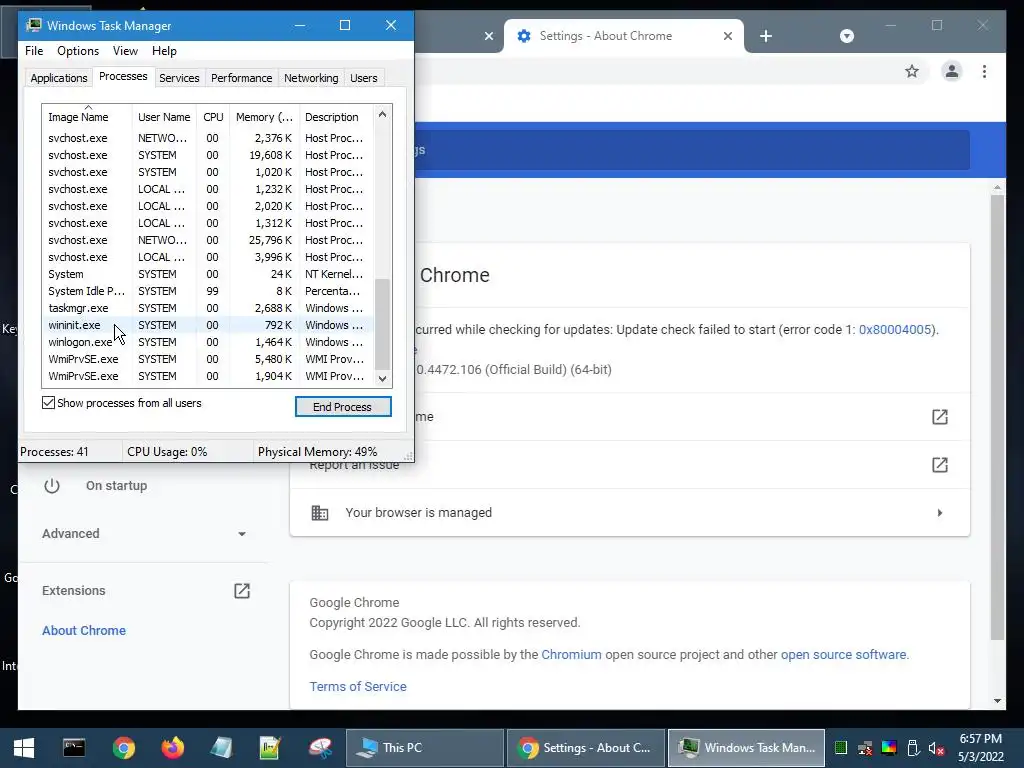Viewport: 1024px width, 768px height.
Task: Select the wininit.exe process row
Action: pos(208,325)
